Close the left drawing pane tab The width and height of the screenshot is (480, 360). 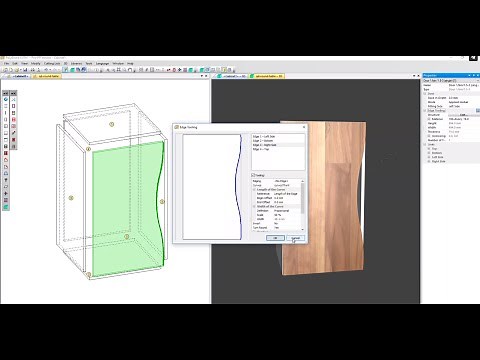[206, 76]
